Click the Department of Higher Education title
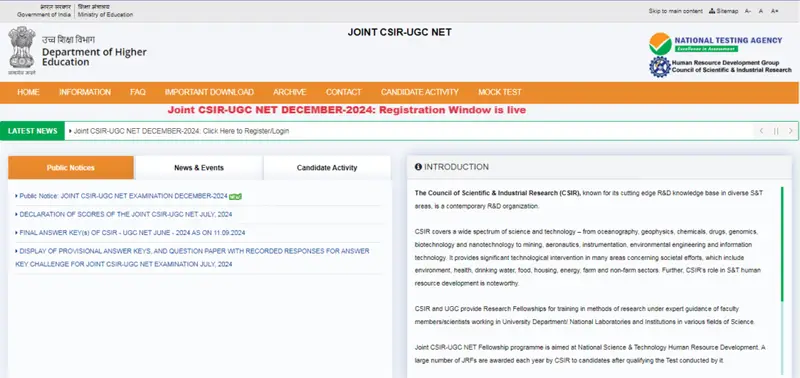The height and width of the screenshot is (378, 800). point(94,57)
